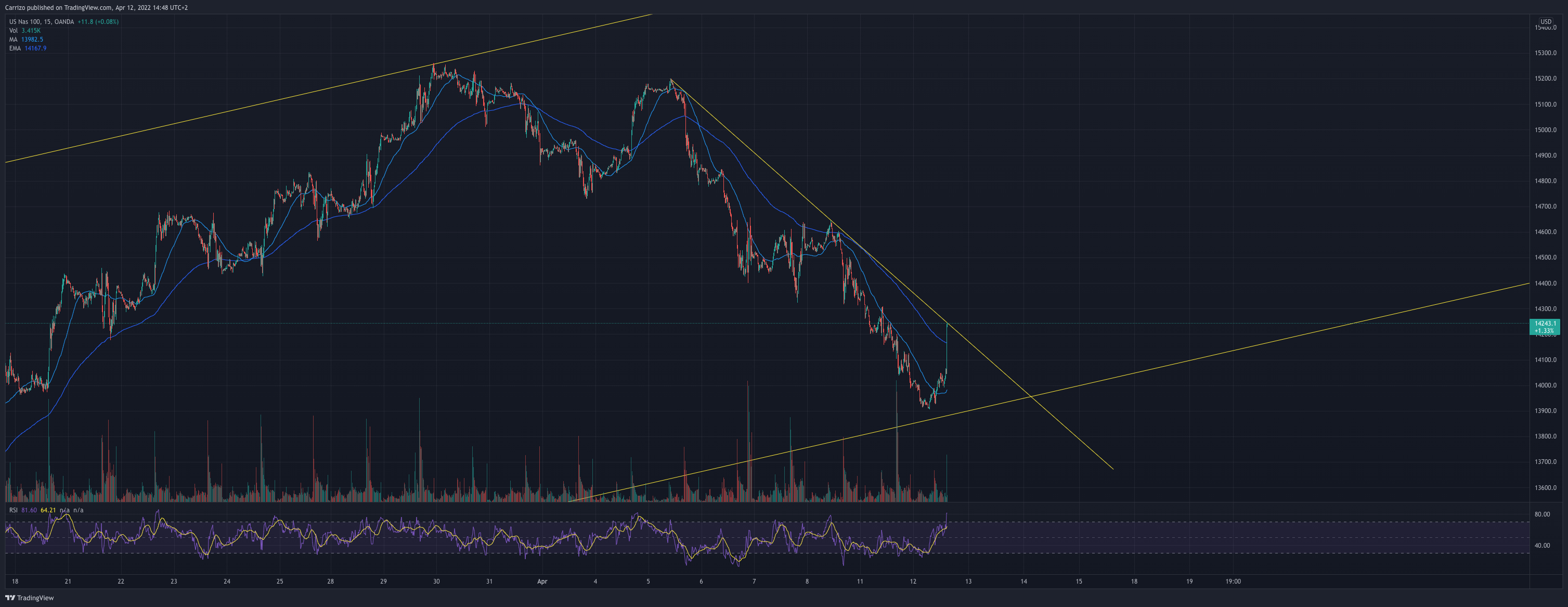Screen dimensions: 1568x607
Task: Click the 14900.0 price axis label
Action: tap(1546, 155)
